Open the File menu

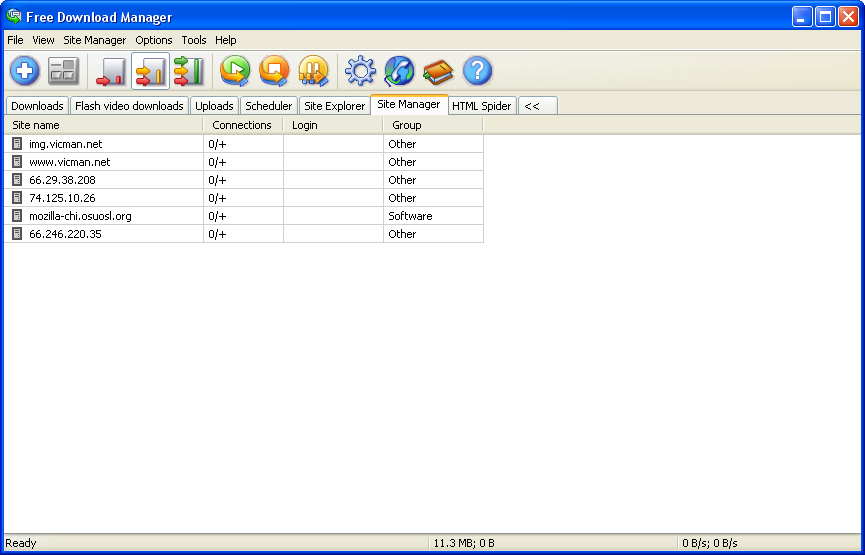(x=15, y=40)
